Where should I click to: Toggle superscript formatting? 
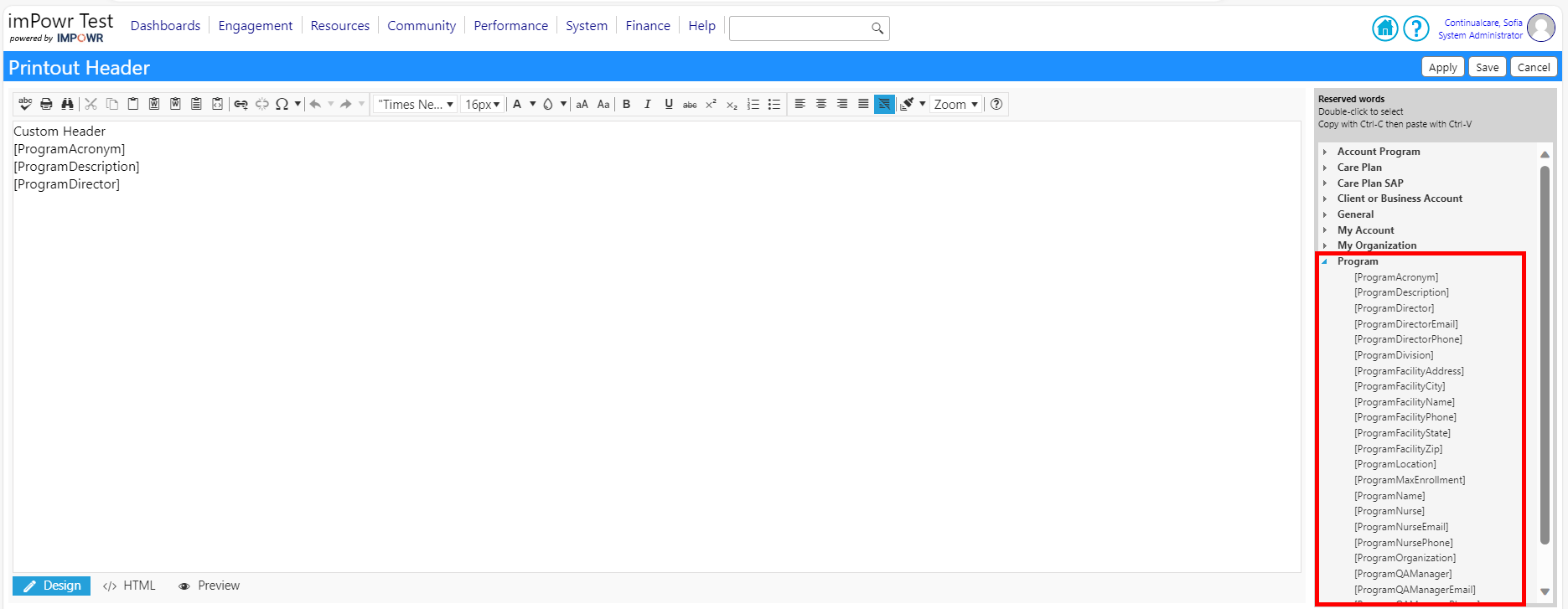click(x=711, y=104)
